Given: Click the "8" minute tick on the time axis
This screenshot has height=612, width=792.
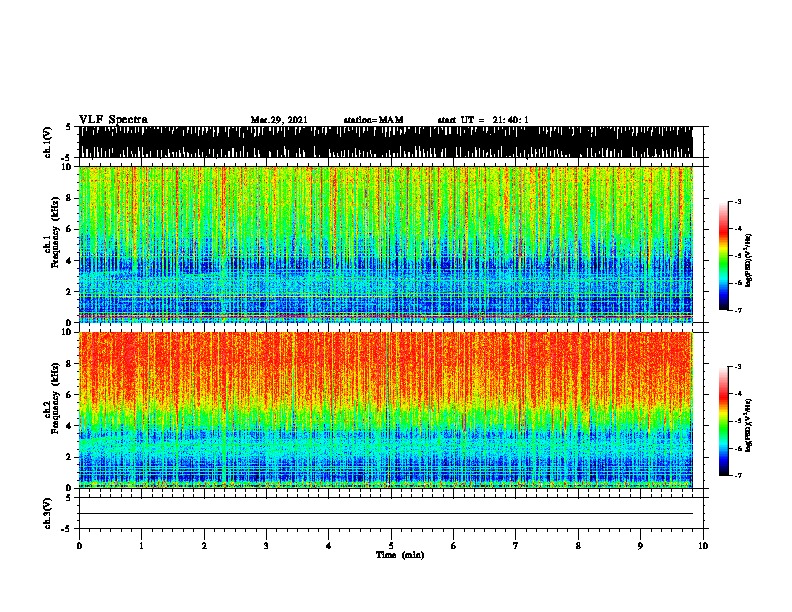Looking at the screenshot, I should click(x=578, y=546).
